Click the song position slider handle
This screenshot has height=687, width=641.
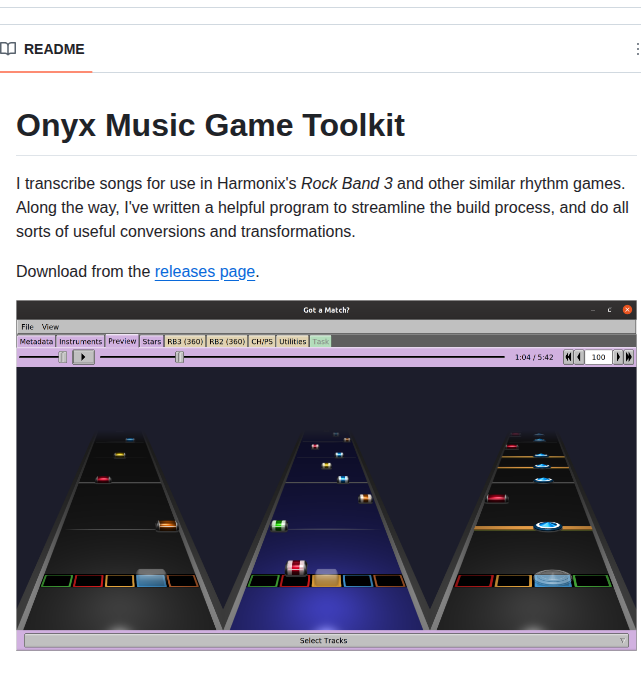tap(179, 357)
